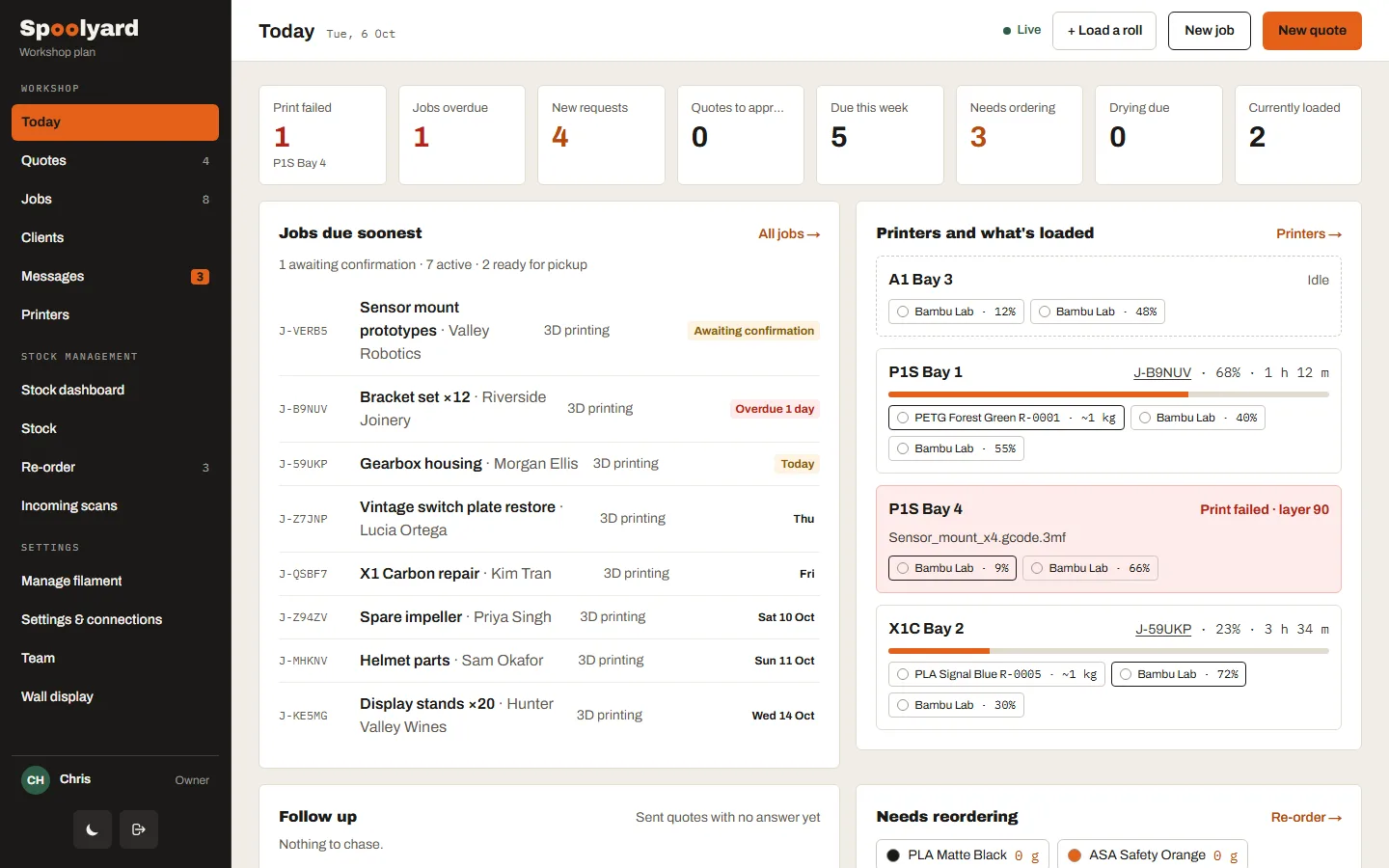Go to the Jobs page
1389x868 pixels.
coord(115,200)
